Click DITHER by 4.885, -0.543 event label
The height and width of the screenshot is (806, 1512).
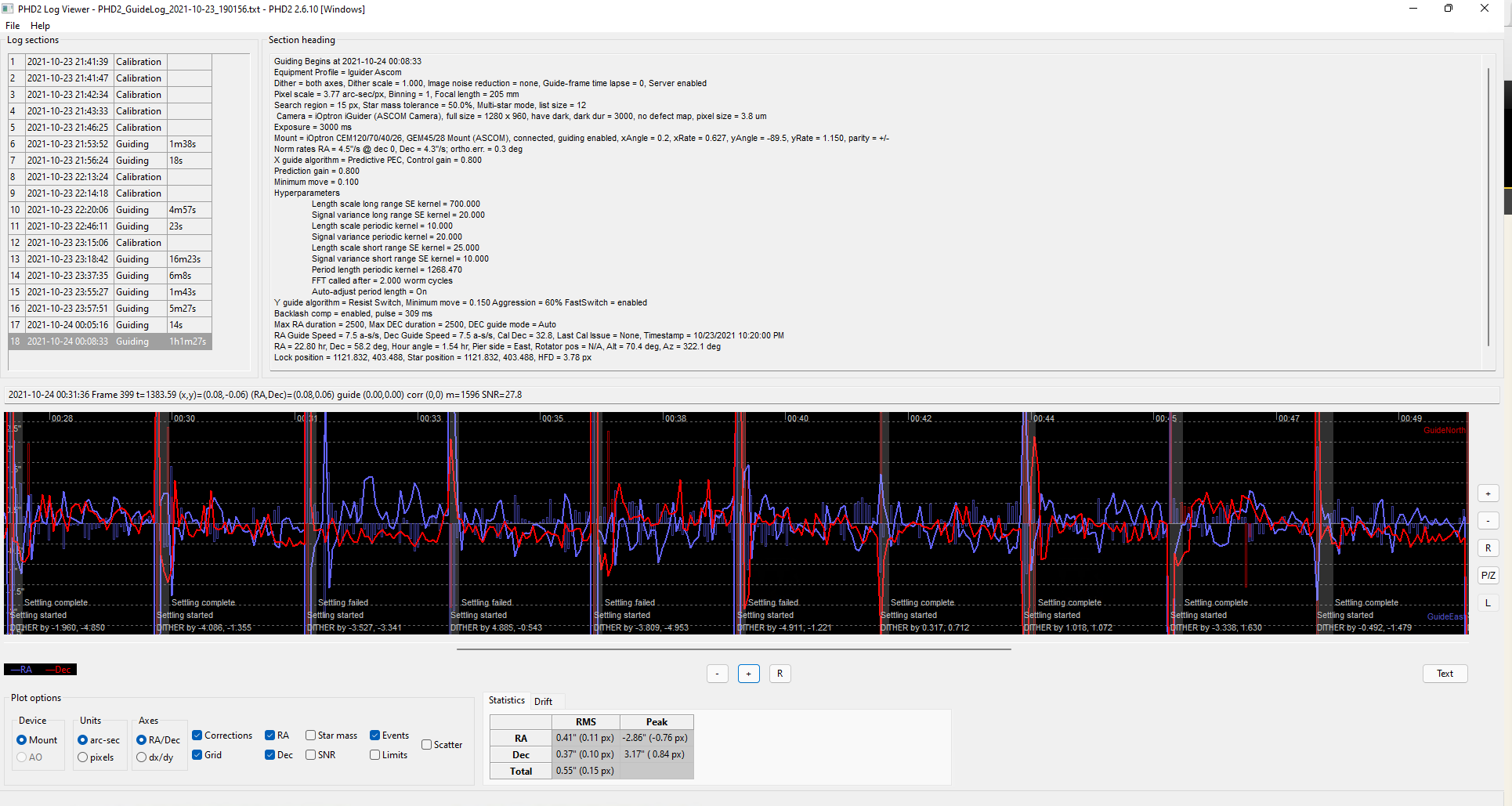pyautogui.click(x=497, y=628)
